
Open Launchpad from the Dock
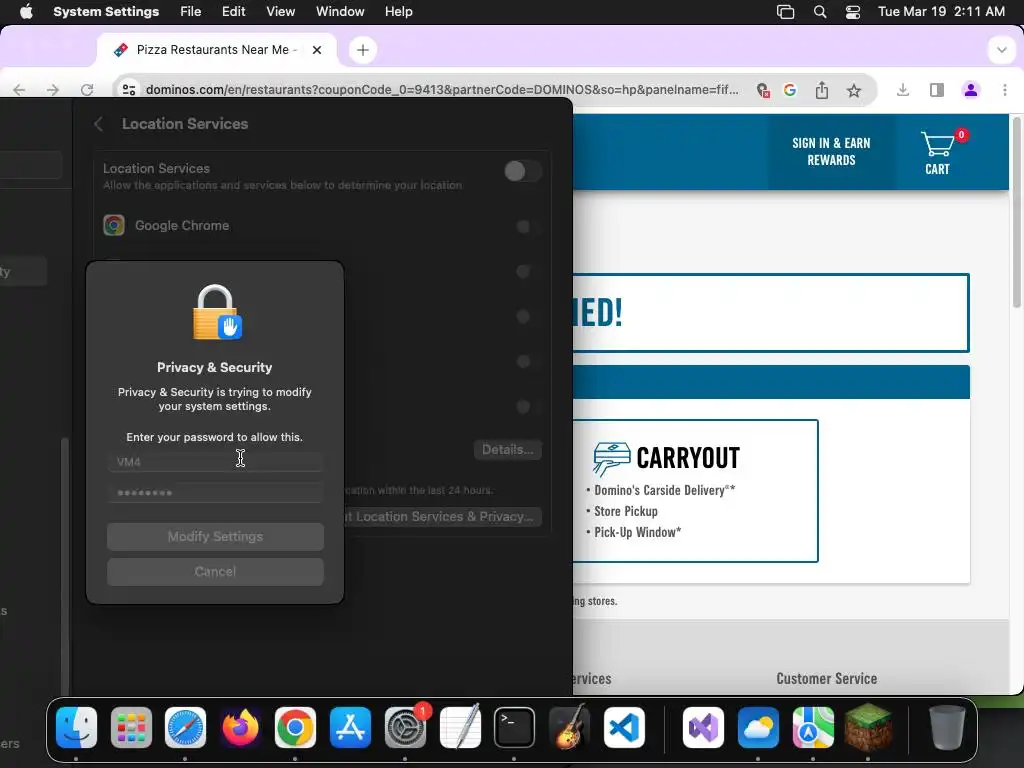click(x=131, y=728)
